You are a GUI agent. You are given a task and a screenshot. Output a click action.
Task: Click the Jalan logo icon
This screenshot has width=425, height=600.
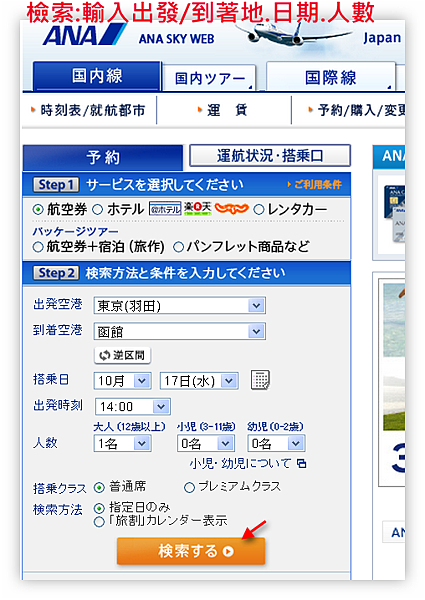[232, 209]
